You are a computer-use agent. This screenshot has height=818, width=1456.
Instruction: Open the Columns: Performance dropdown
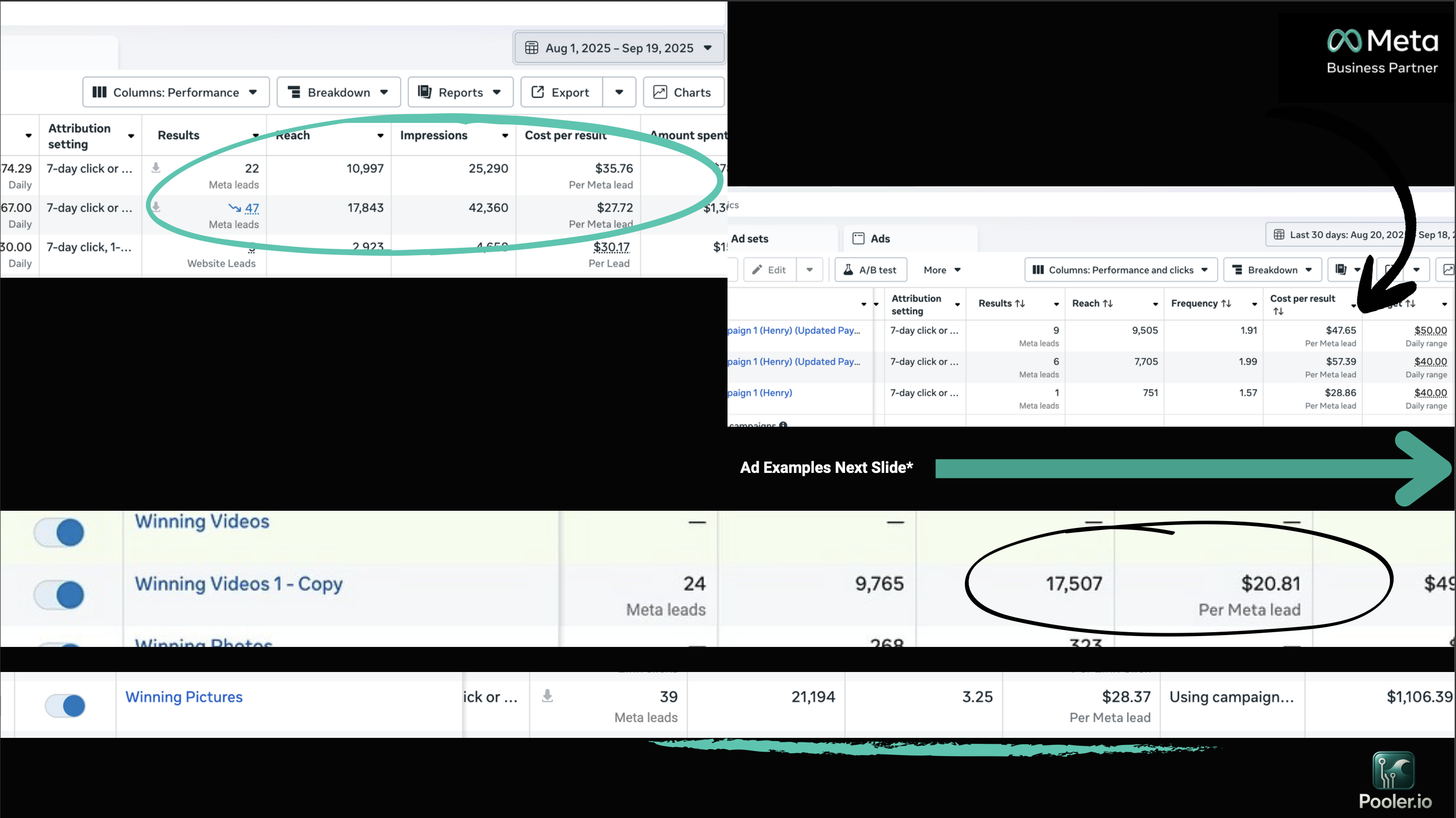(x=176, y=92)
